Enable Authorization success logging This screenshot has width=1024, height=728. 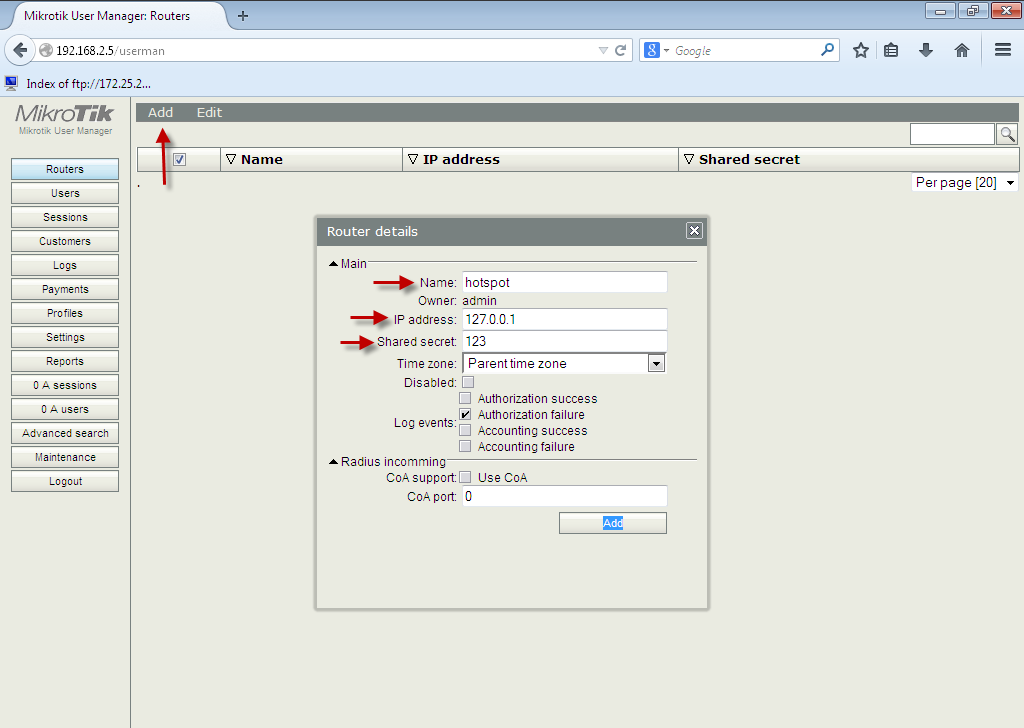point(465,398)
